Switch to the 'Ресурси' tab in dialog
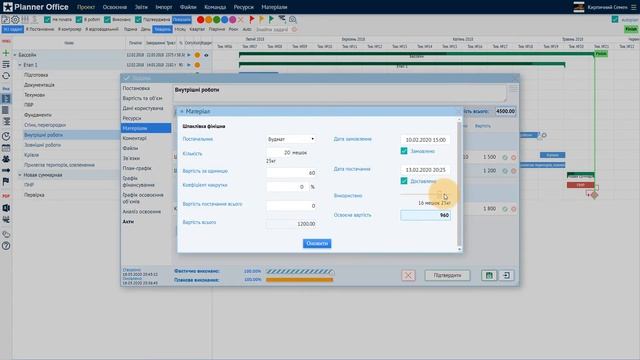Screen dimensions: 640x360 132,118
